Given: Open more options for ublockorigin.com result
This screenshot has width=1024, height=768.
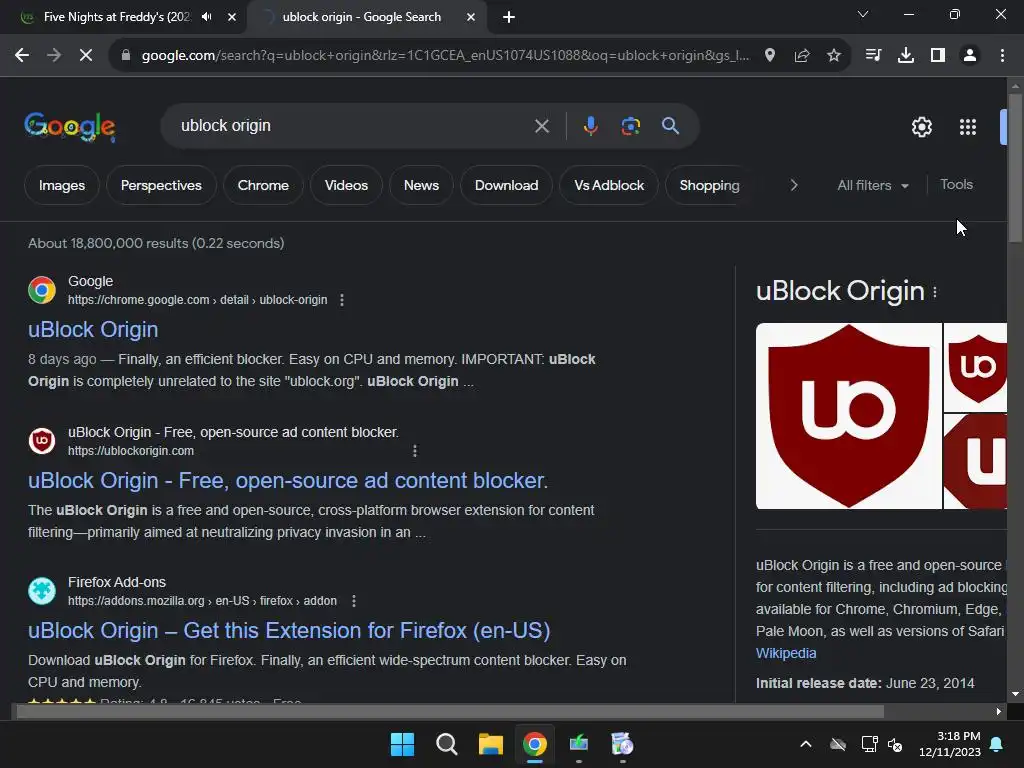Looking at the screenshot, I should 415,451.
